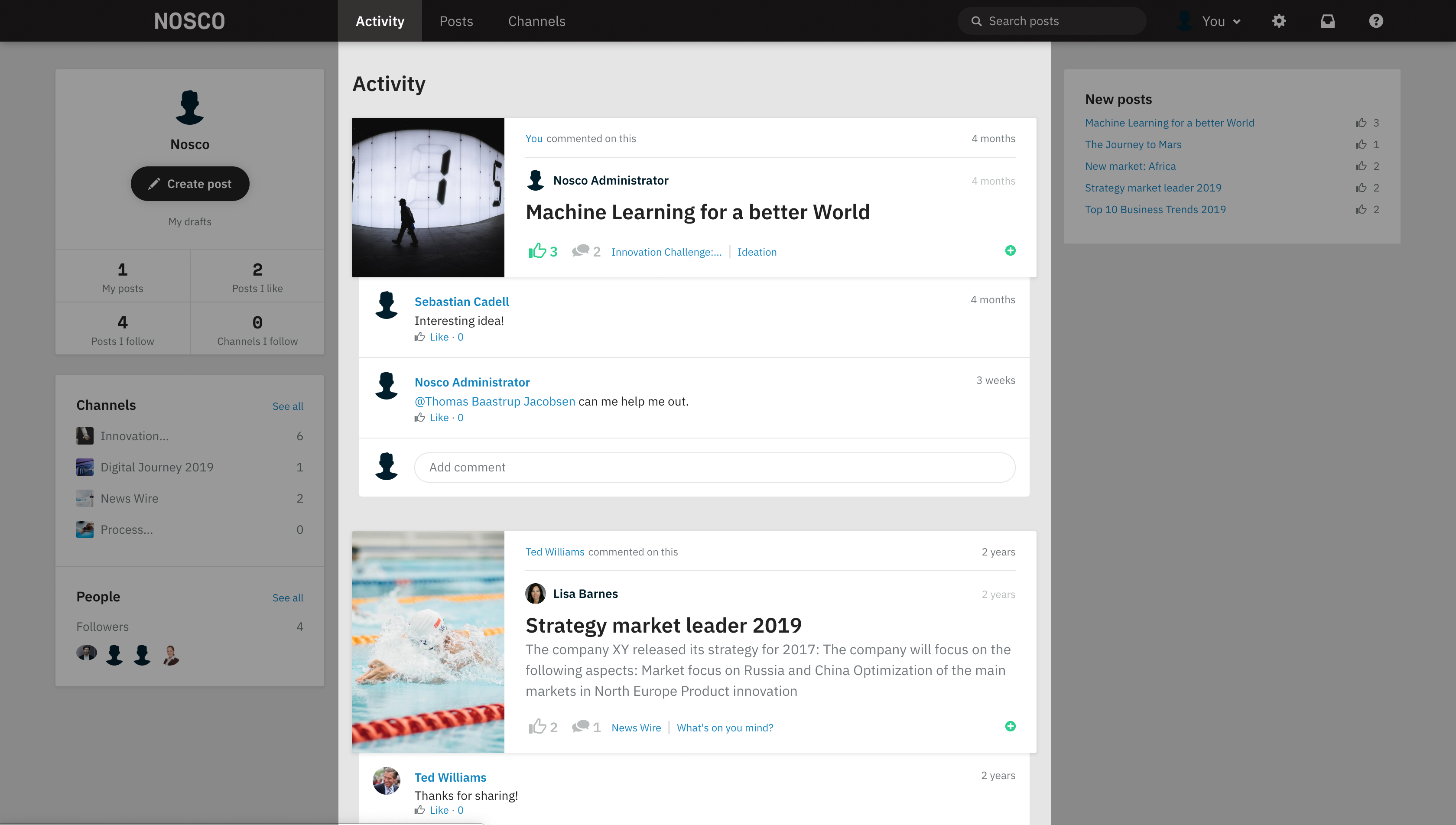Click thumbs-up icon on Sebastian Cadell's comment
The height and width of the screenshot is (825, 1456).
(x=420, y=337)
